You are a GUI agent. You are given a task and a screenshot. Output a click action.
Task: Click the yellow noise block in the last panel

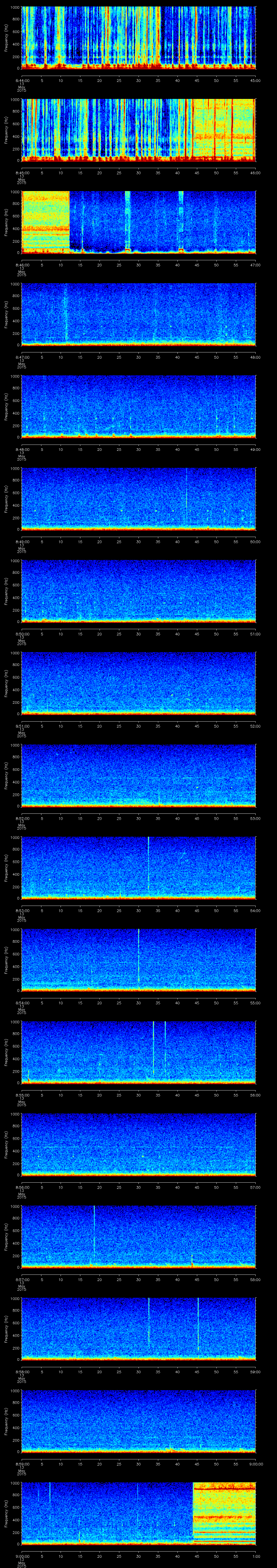point(225,1513)
